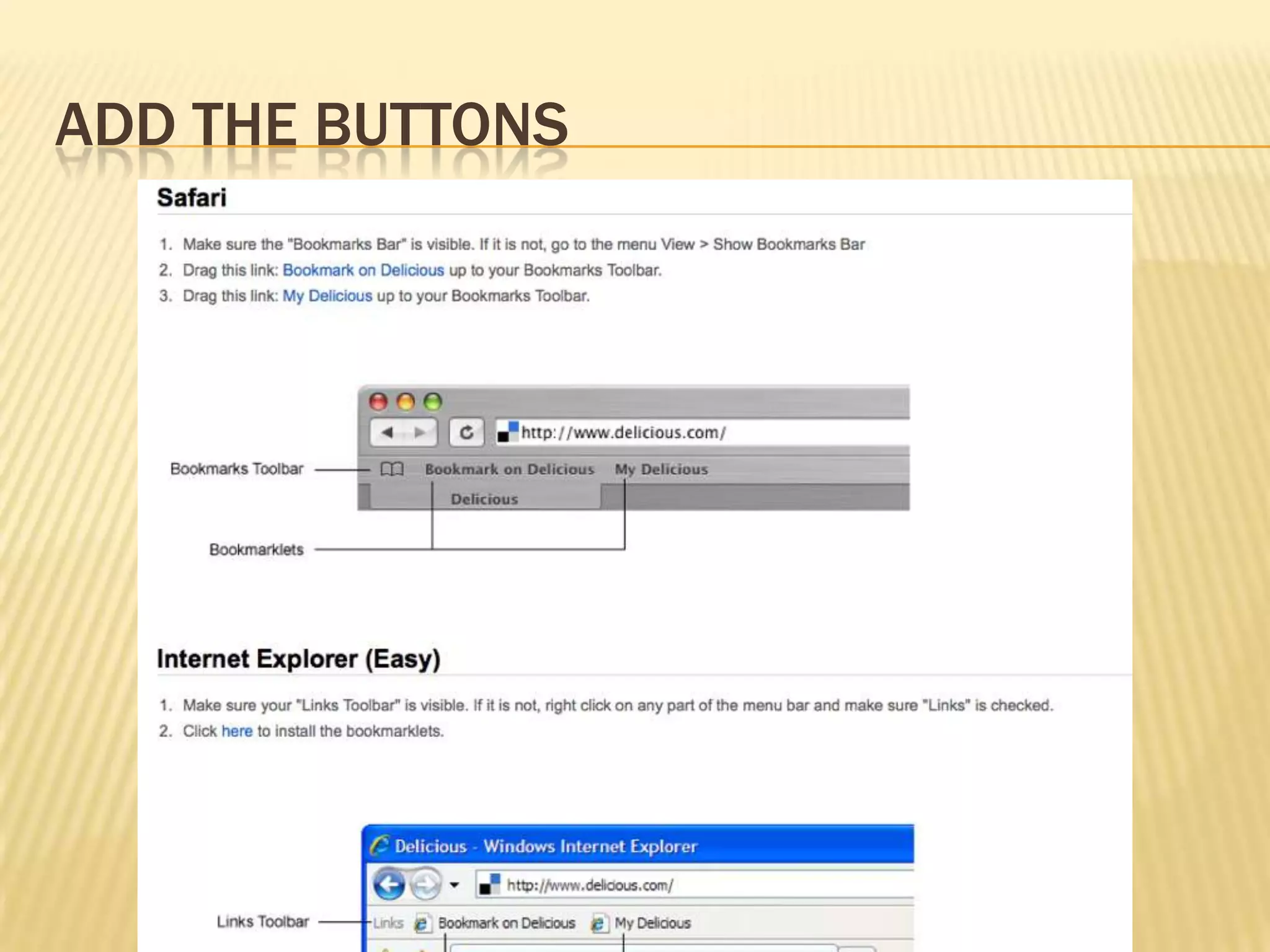The image size is (1270, 952).
Task: Click the green zoom dot in Safari window
Action: (433, 402)
